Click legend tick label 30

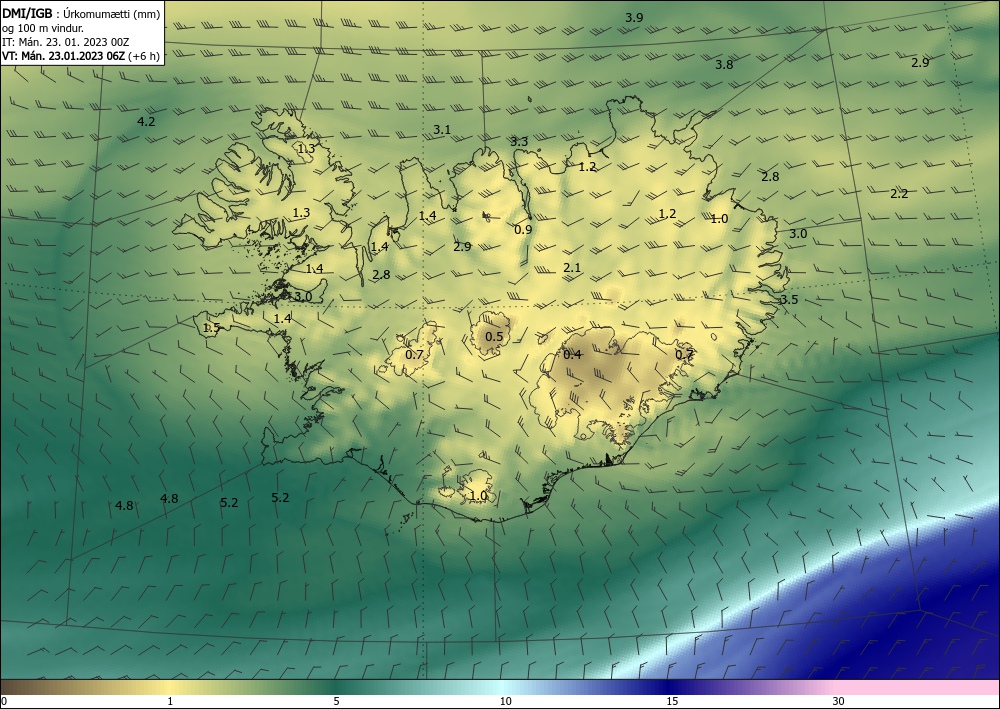pos(839,702)
